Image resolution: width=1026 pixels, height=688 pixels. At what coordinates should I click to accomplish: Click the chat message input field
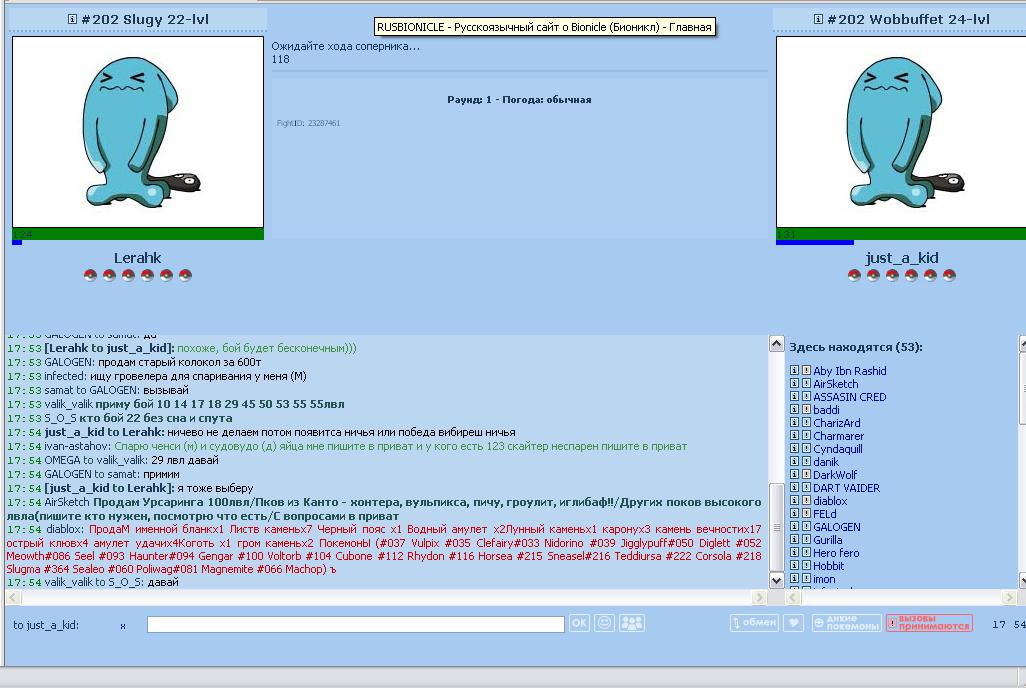tap(355, 625)
